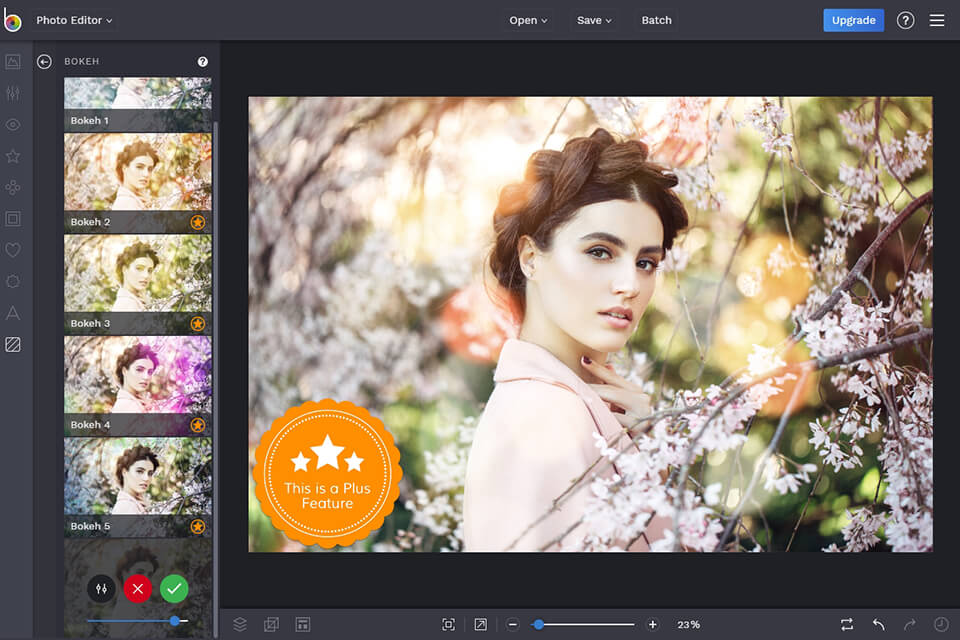Open the Artsy star icon panel

pyautogui.click(x=13, y=156)
